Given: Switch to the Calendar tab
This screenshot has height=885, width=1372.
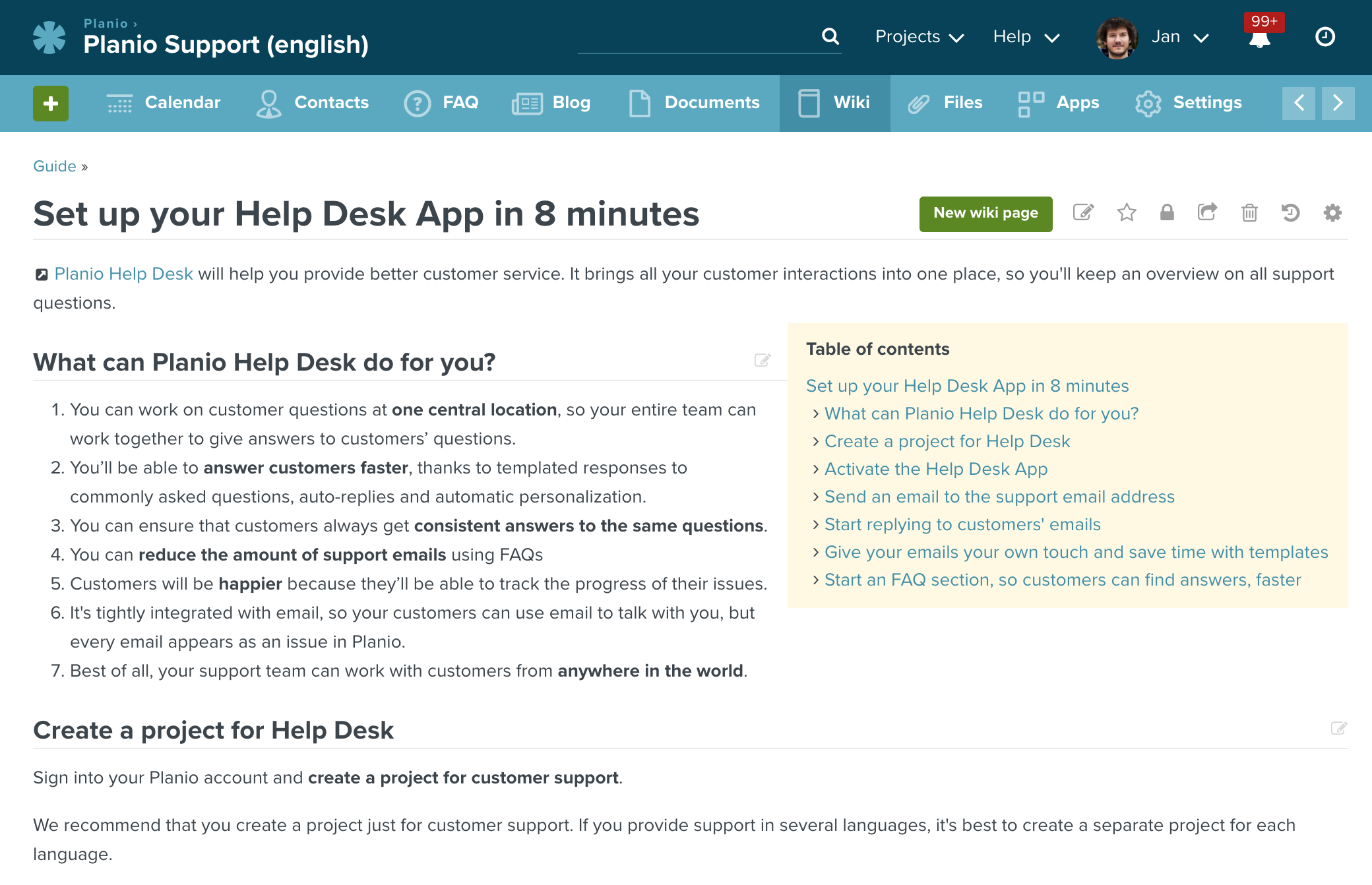Looking at the screenshot, I should click(x=163, y=104).
